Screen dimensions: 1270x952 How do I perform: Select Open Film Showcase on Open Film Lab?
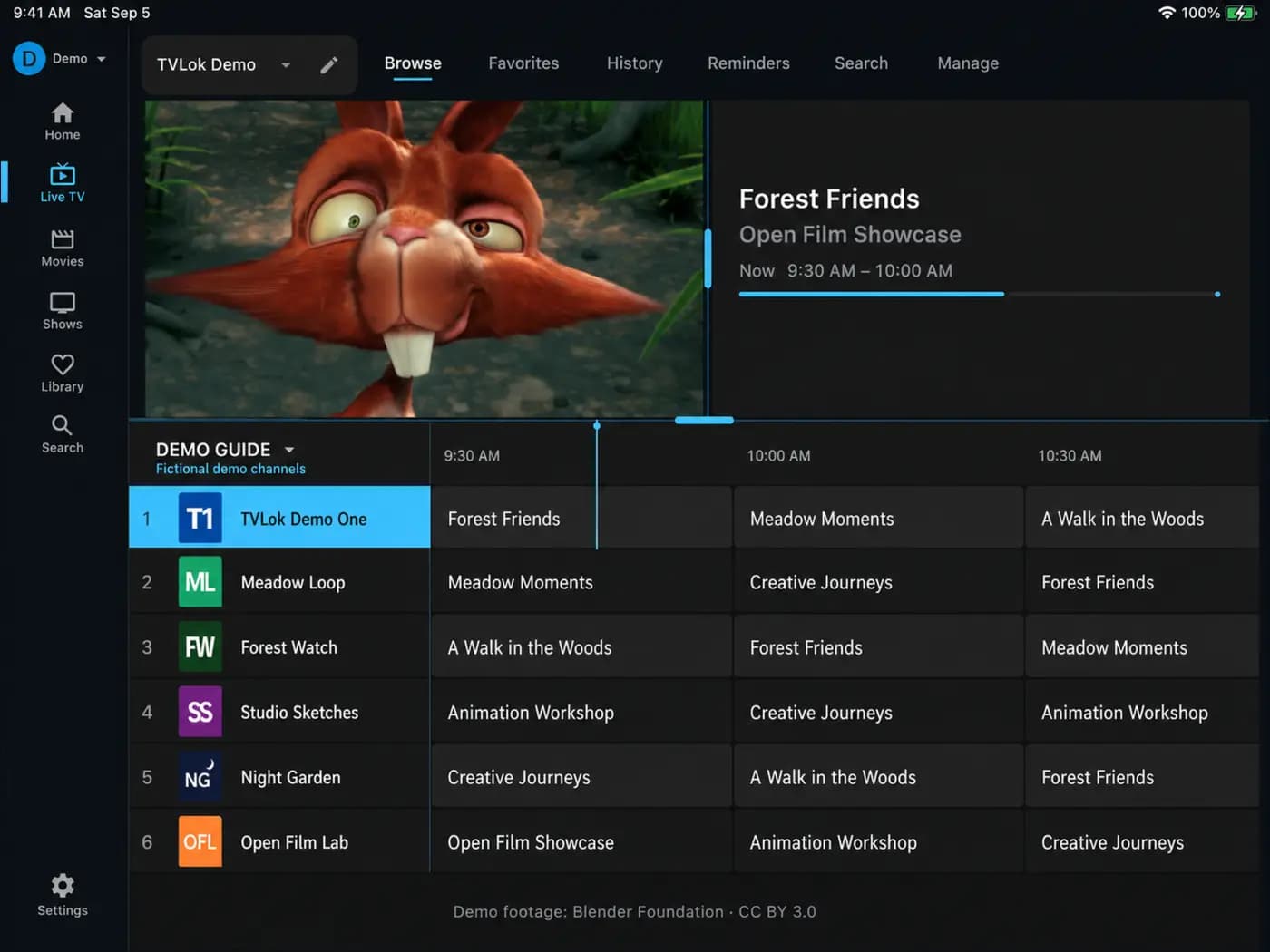tap(581, 842)
